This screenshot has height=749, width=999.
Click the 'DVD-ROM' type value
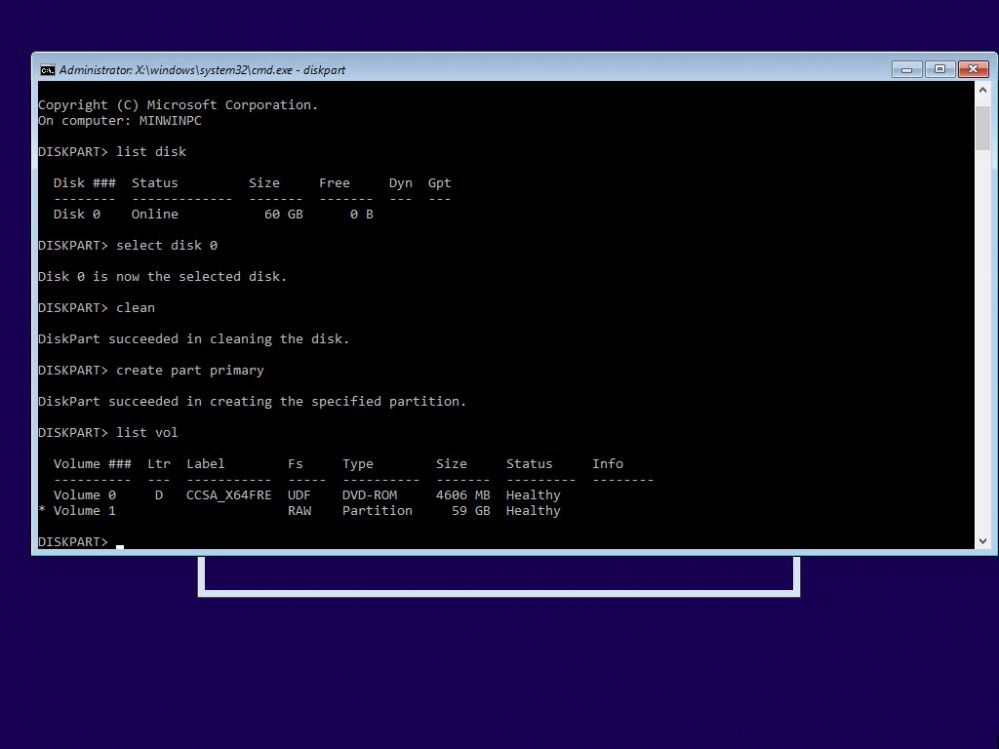click(370, 495)
